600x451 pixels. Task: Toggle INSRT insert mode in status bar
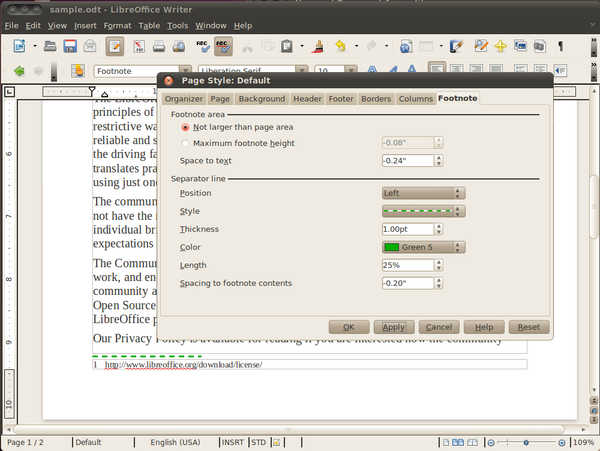click(x=230, y=442)
